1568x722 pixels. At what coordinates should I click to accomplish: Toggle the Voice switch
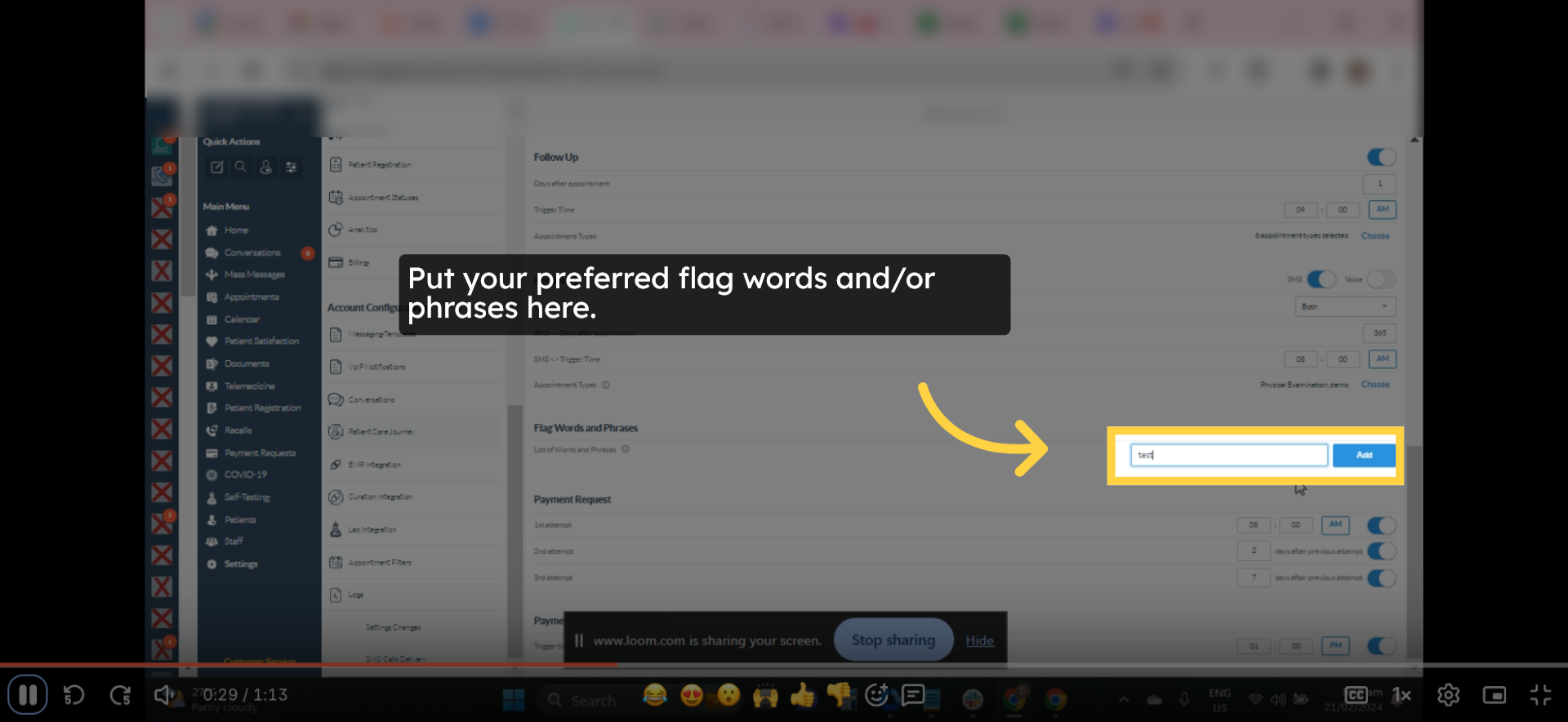[x=1381, y=279]
